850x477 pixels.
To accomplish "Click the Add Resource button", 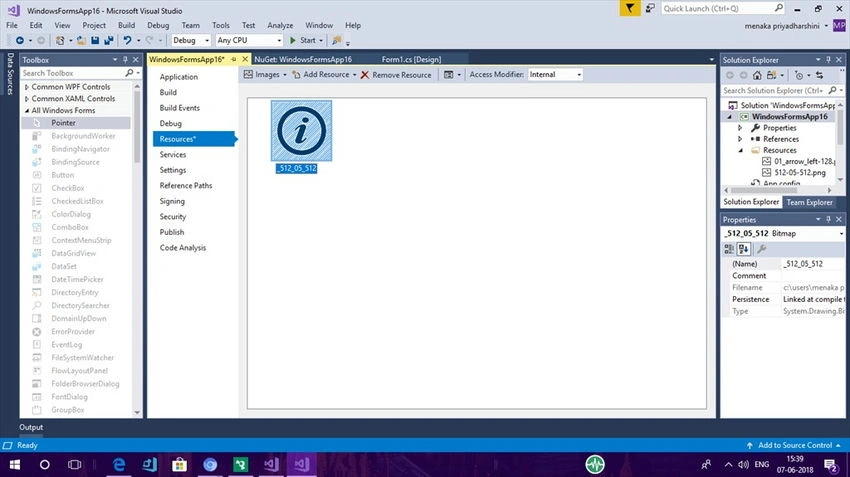I will pyautogui.click(x=324, y=75).
